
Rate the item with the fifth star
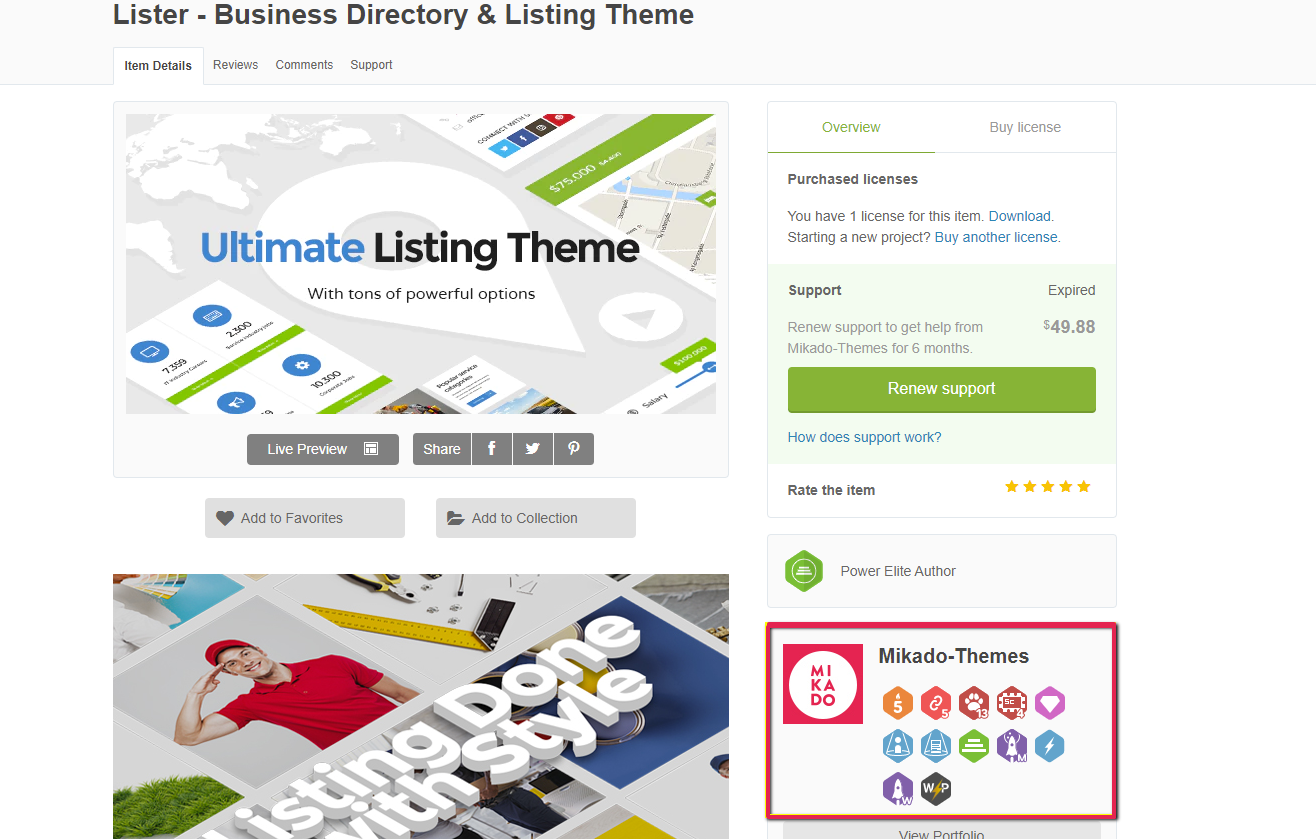pyautogui.click(x=1084, y=487)
